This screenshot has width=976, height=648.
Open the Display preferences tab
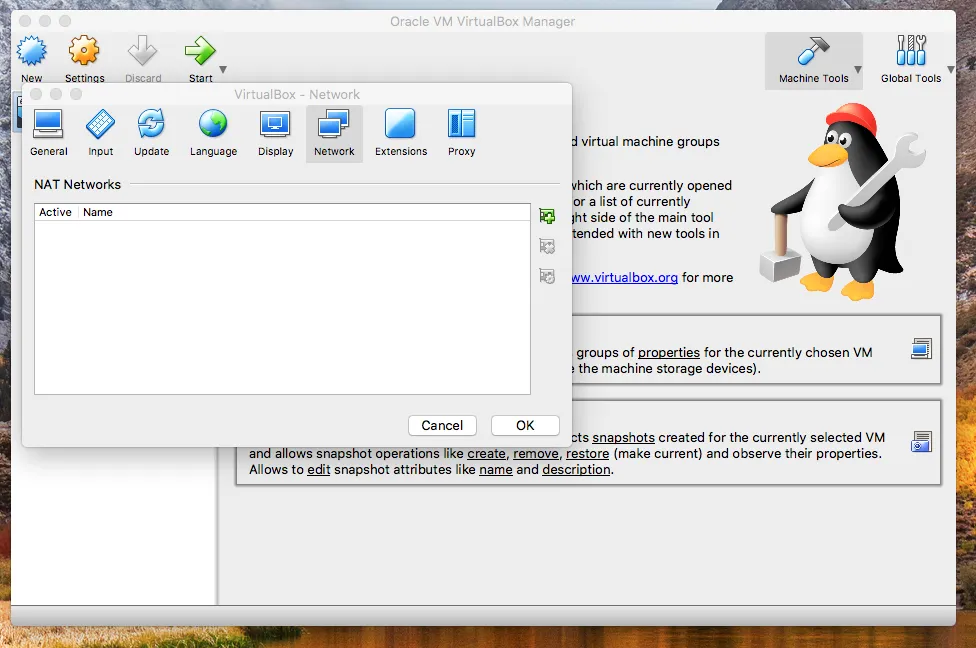[x=275, y=133]
